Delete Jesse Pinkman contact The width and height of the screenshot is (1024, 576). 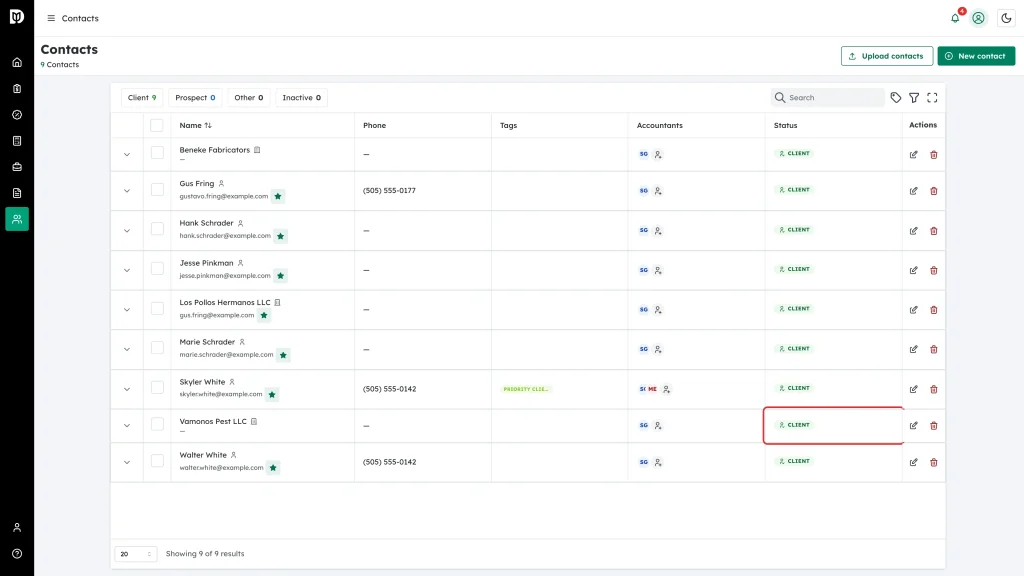coord(934,270)
